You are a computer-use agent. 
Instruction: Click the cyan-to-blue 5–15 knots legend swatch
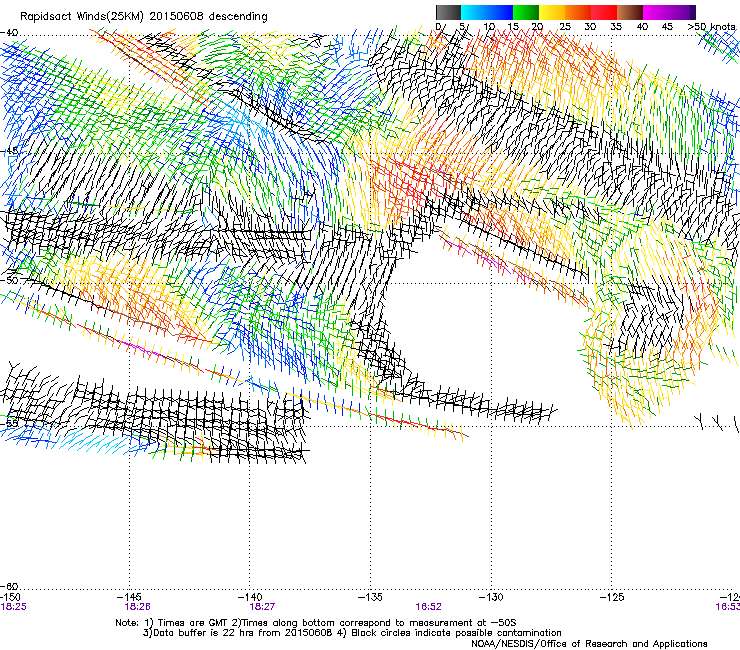coord(487,12)
